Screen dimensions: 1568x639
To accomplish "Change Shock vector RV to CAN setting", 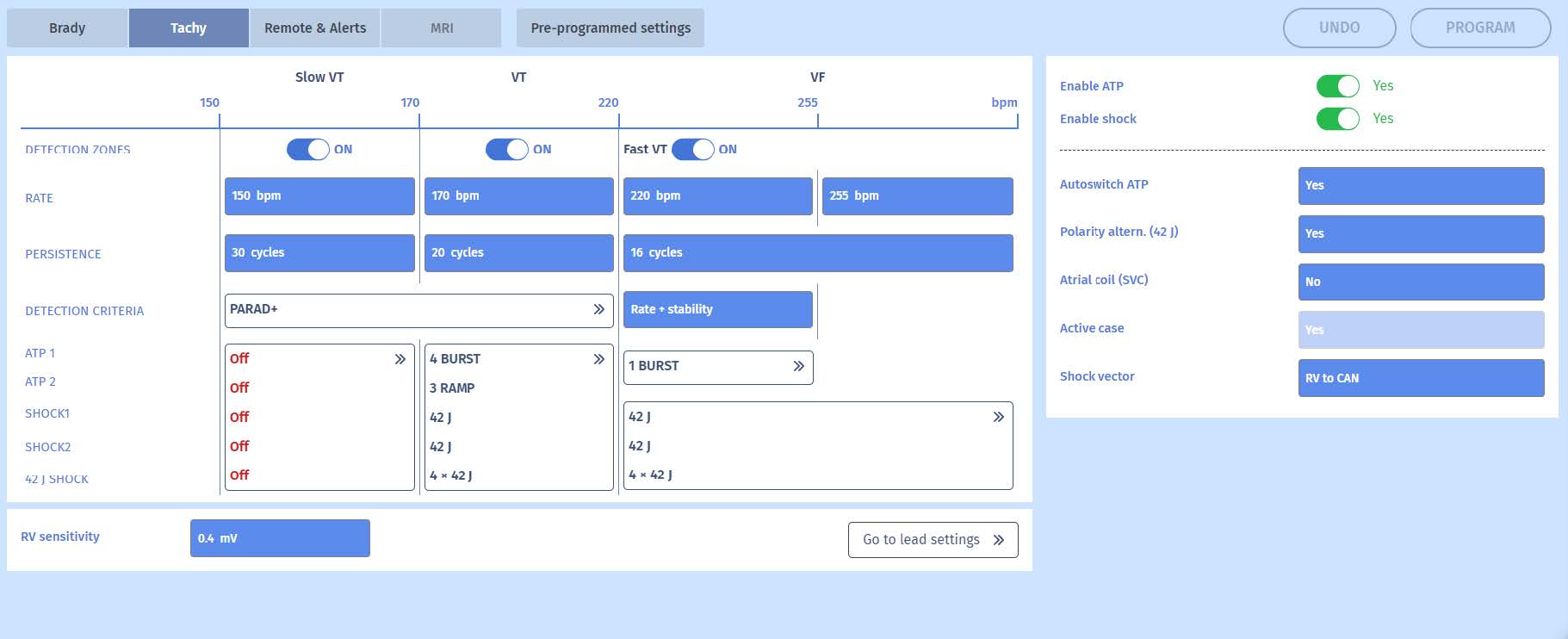I will [x=1420, y=378].
